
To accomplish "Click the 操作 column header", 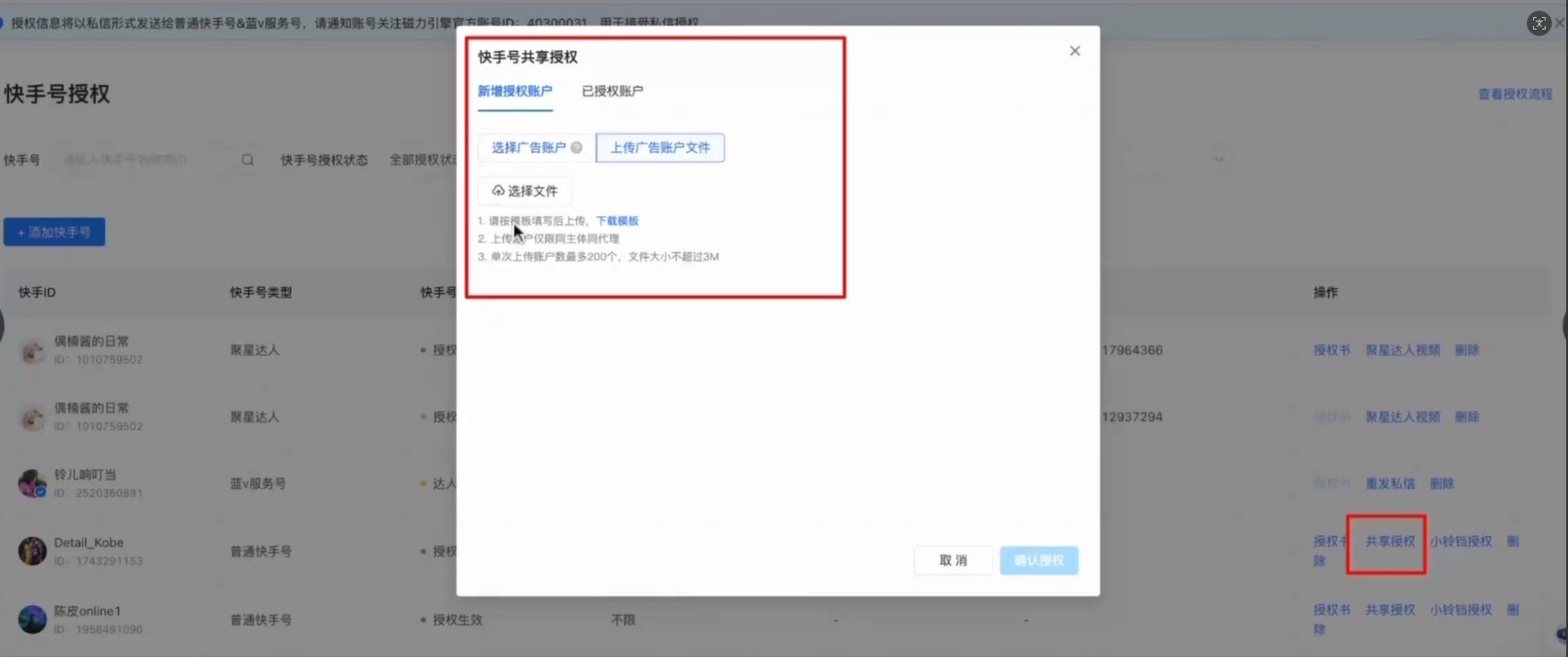I will [1325, 293].
